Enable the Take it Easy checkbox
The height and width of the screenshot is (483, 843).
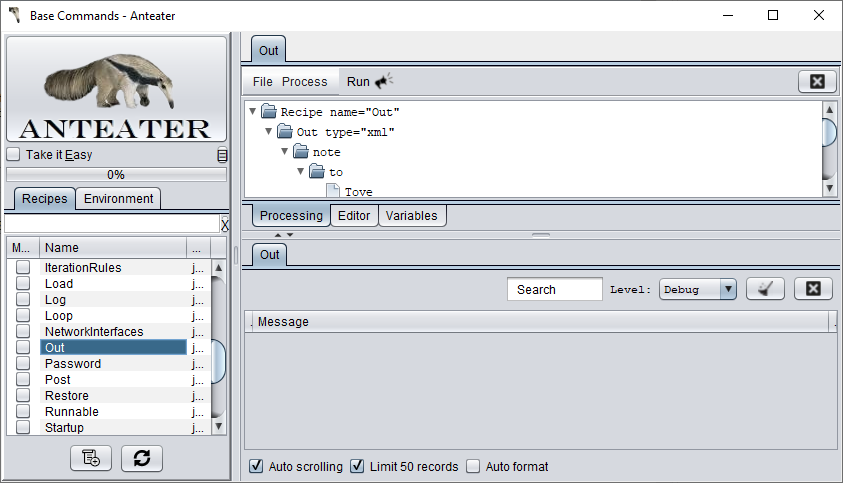tap(13, 154)
